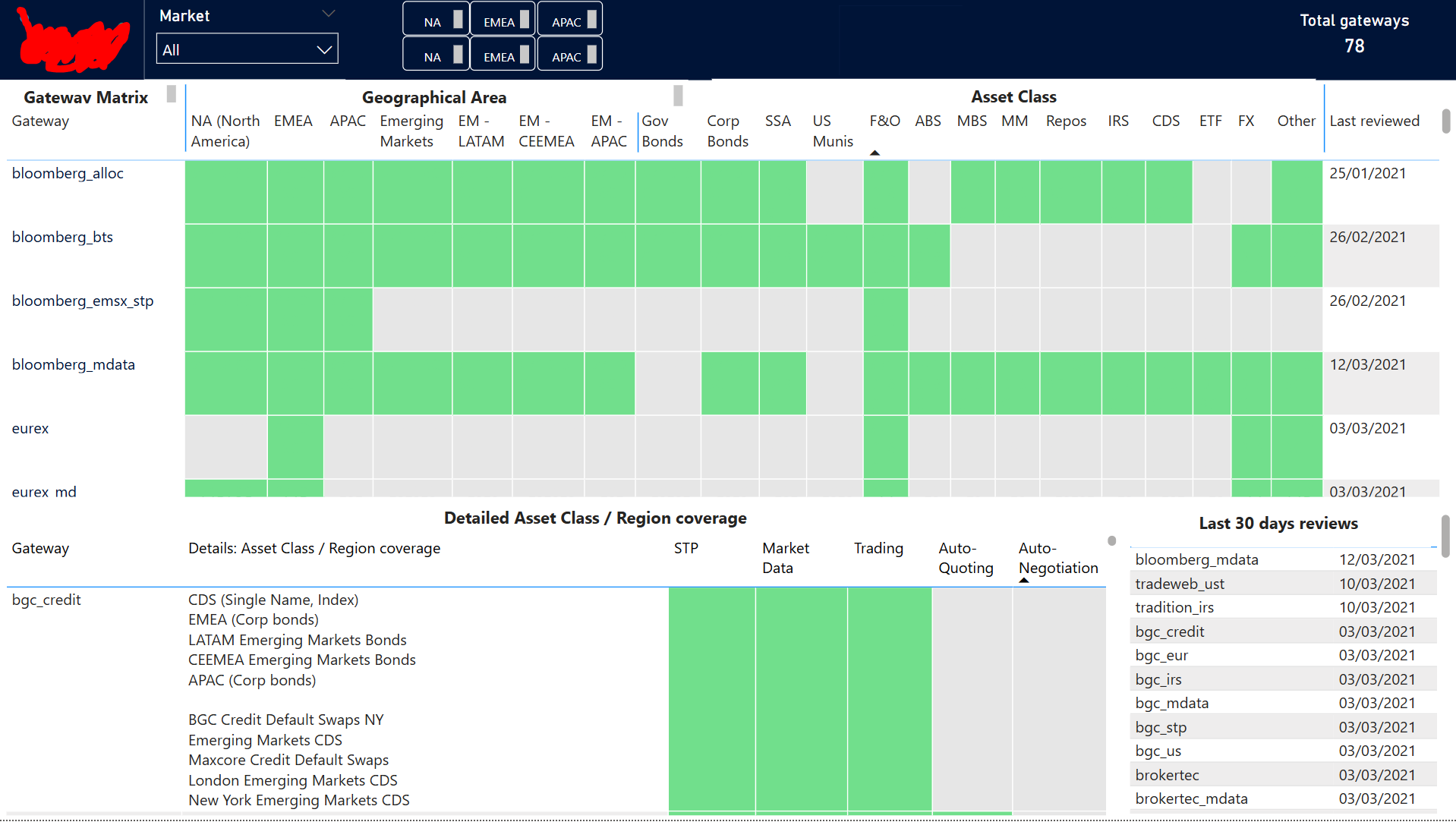Toggle the top-row NA region slicer
Viewport: 1456px width, 822px height.
coord(436,20)
